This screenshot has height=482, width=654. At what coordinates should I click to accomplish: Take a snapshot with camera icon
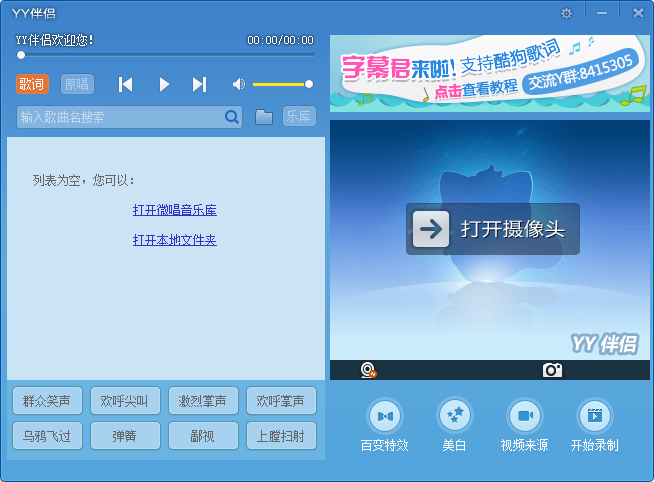[x=552, y=370]
